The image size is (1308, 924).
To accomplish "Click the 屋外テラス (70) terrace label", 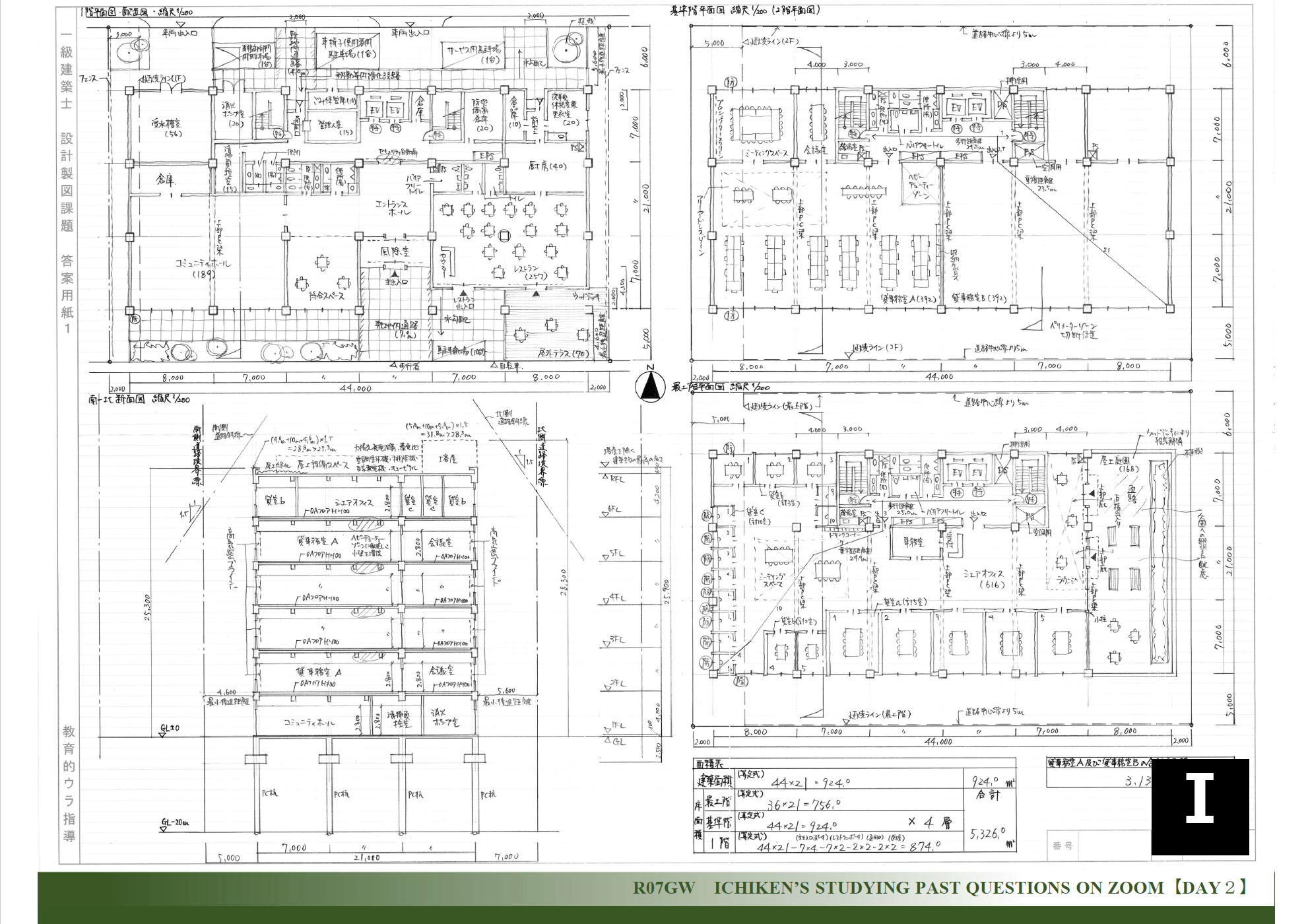I will click(x=564, y=353).
